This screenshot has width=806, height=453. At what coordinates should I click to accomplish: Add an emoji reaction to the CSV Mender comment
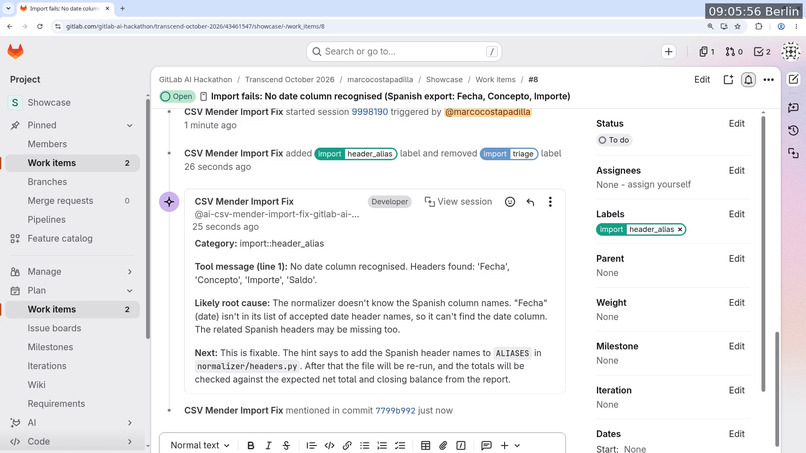(x=509, y=202)
